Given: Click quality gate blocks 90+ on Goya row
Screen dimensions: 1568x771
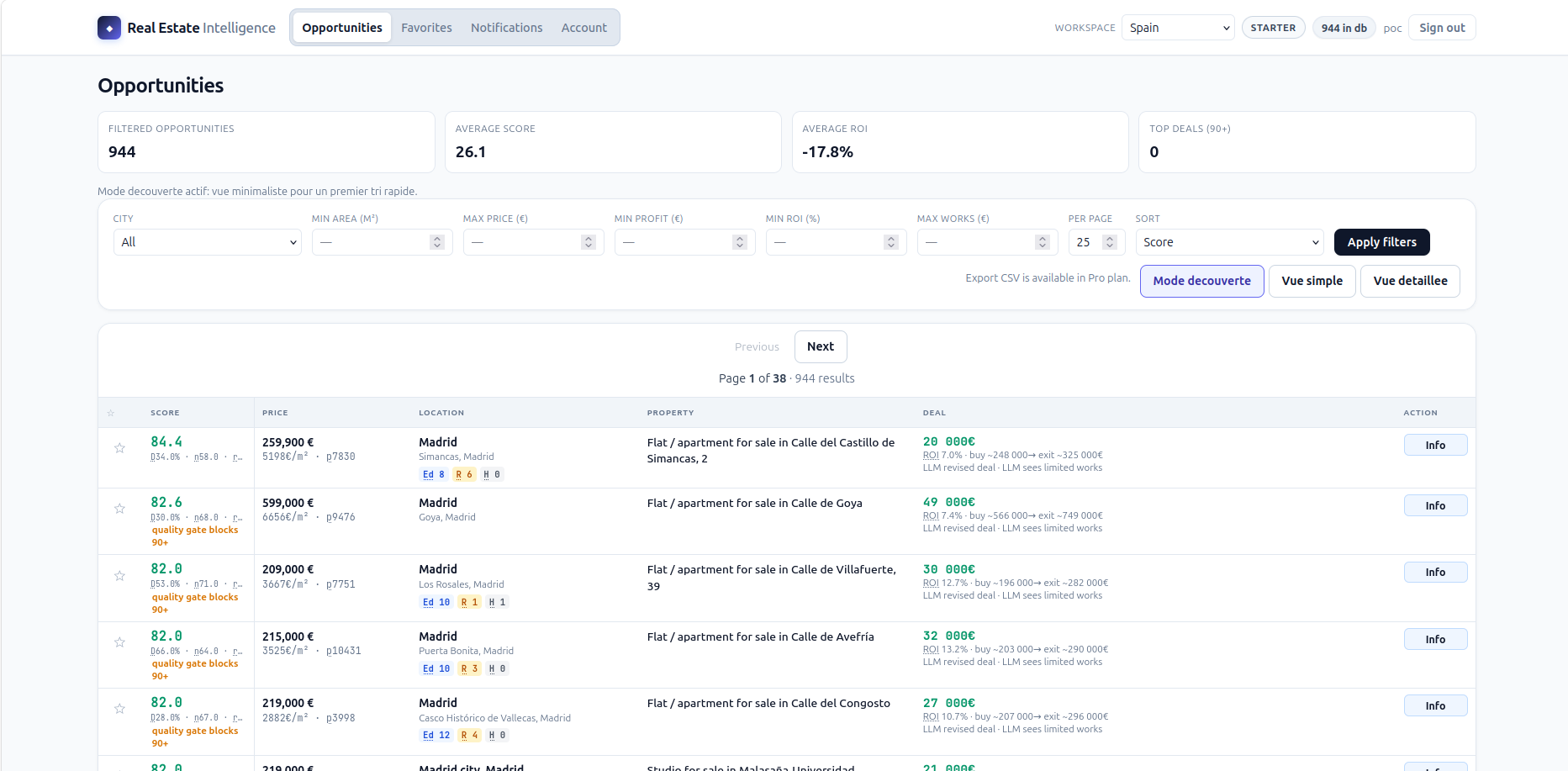Looking at the screenshot, I should click(x=195, y=536).
